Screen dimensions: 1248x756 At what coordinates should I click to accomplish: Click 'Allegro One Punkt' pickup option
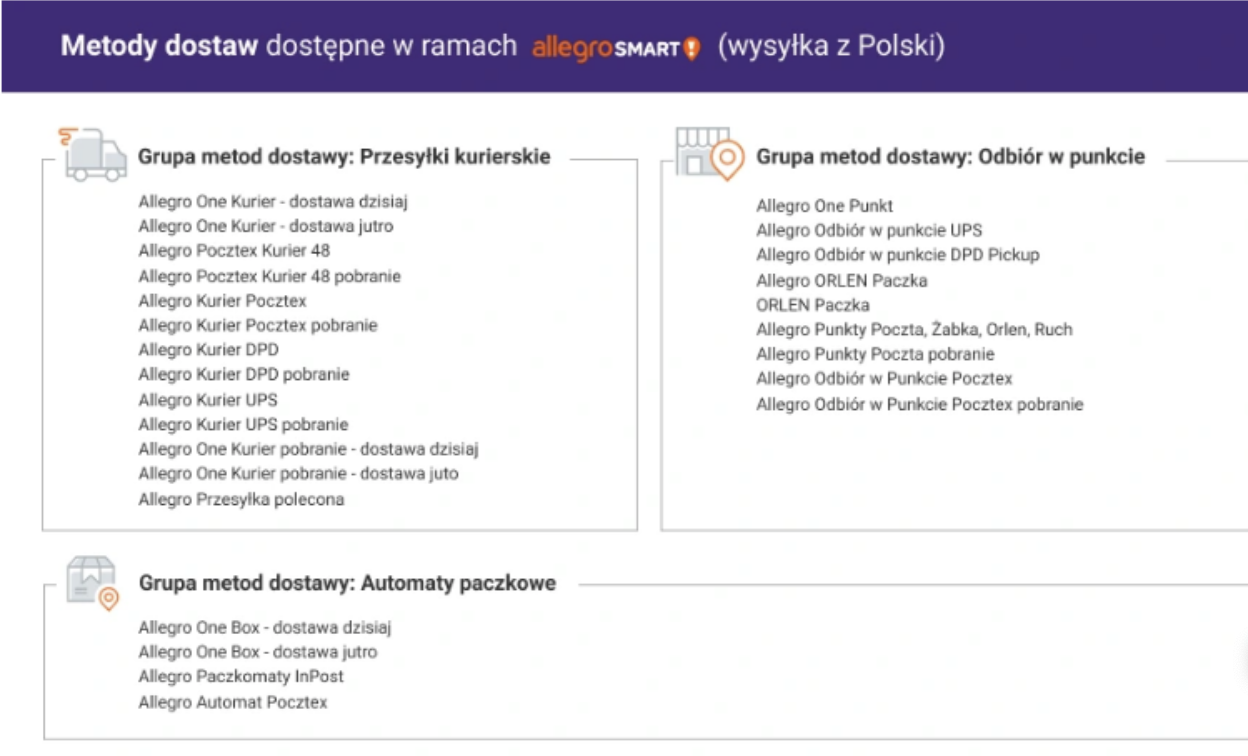pos(824,206)
